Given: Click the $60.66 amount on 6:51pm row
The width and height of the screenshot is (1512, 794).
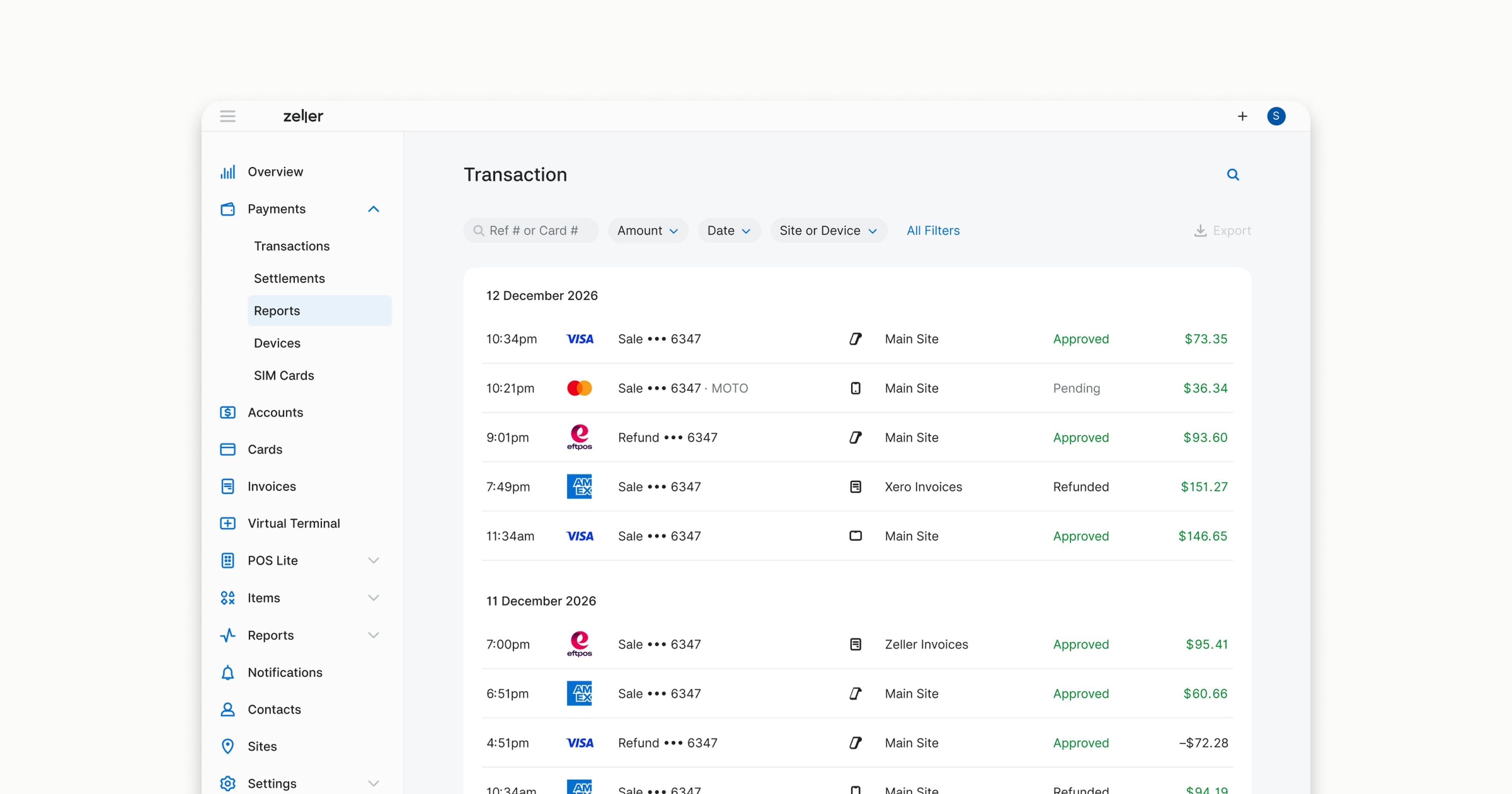Looking at the screenshot, I should [x=1205, y=694].
